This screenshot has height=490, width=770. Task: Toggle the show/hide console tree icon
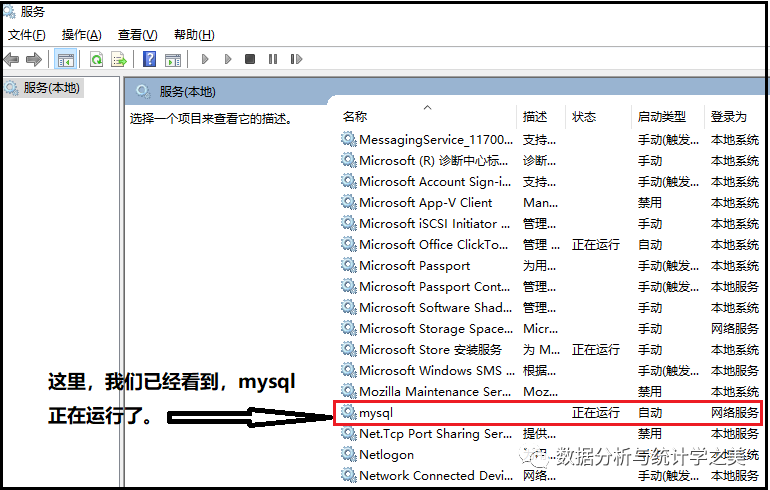65,60
